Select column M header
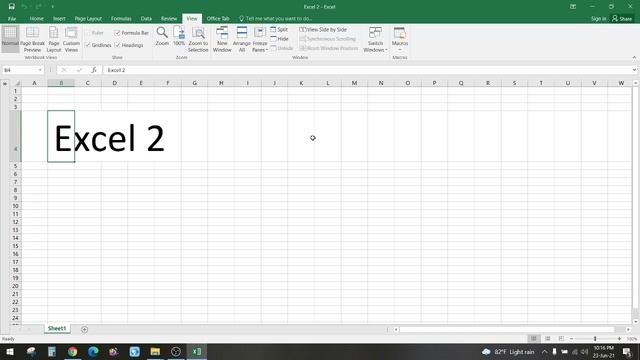Image resolution: width=640 pixels, height=360 pixels. coord(354,83)
